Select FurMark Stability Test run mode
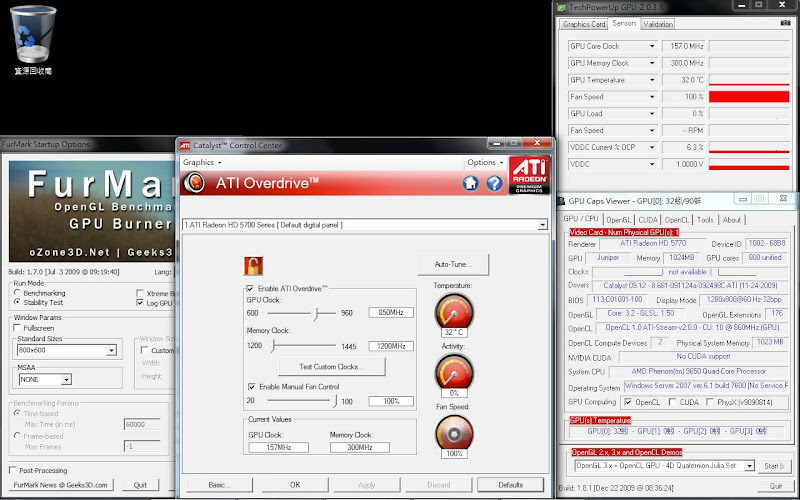 pos(17,302)
